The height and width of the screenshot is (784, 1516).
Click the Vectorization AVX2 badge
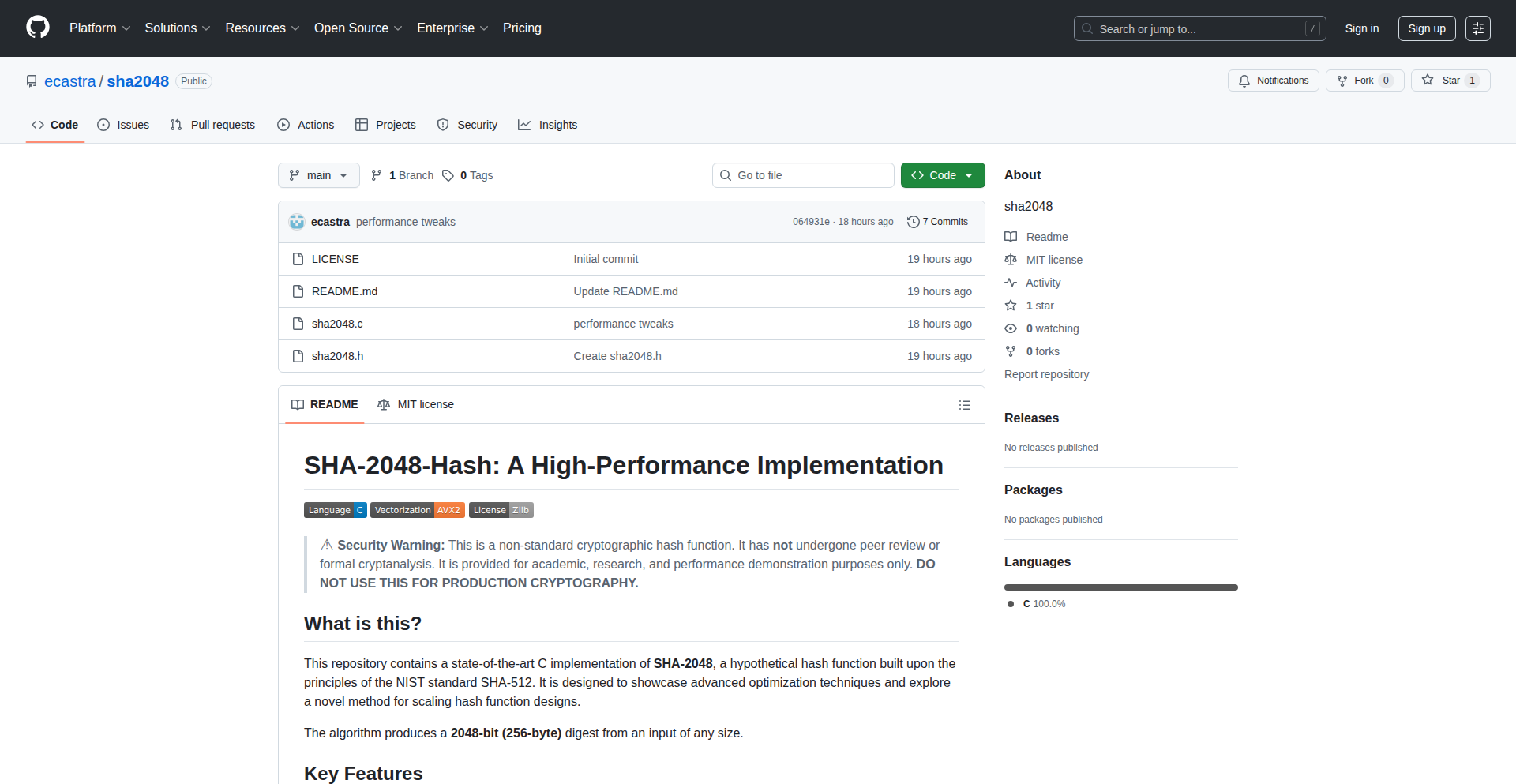pyautogui.click(x=417, y=510)
